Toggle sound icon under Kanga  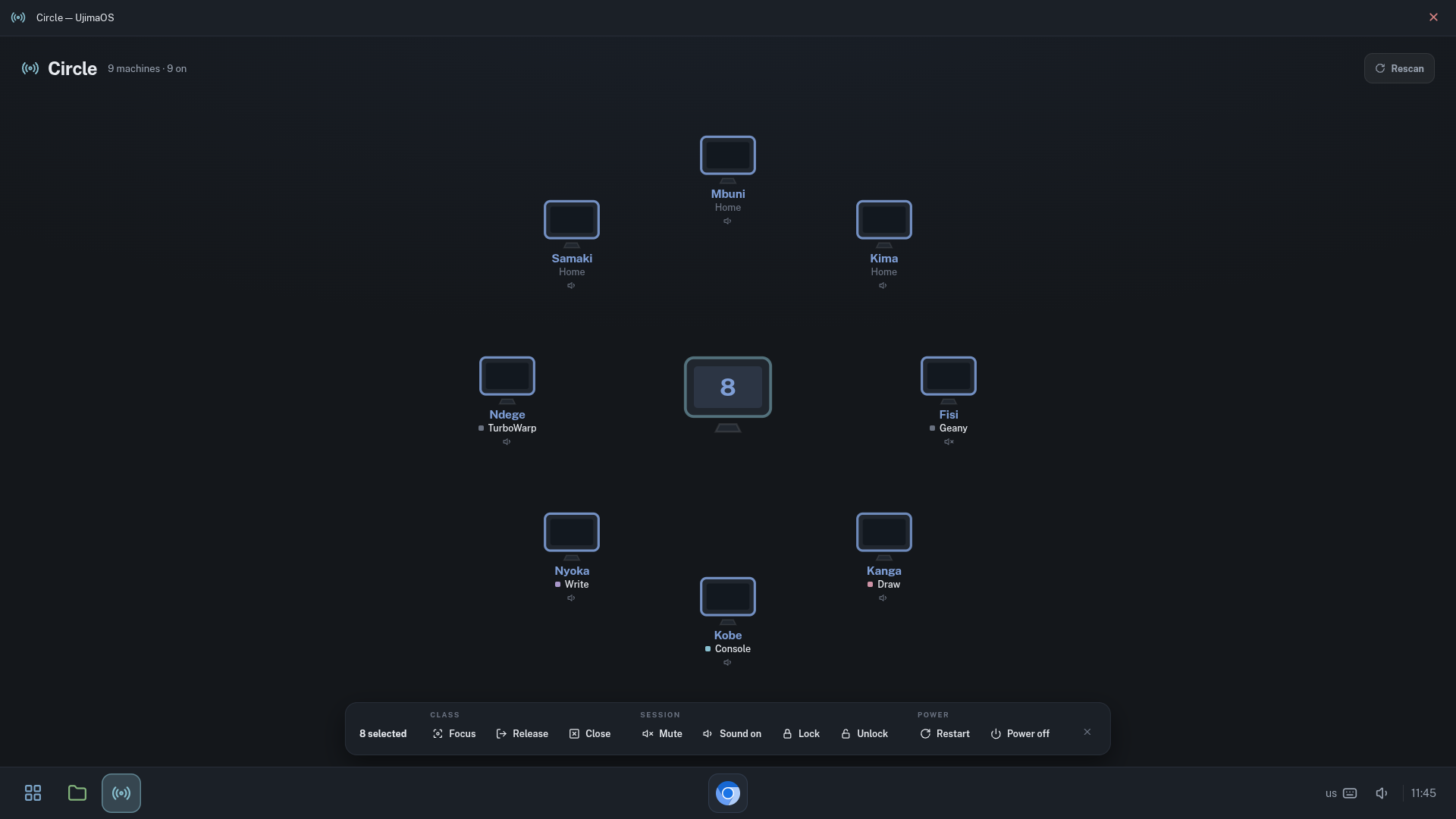883,598
